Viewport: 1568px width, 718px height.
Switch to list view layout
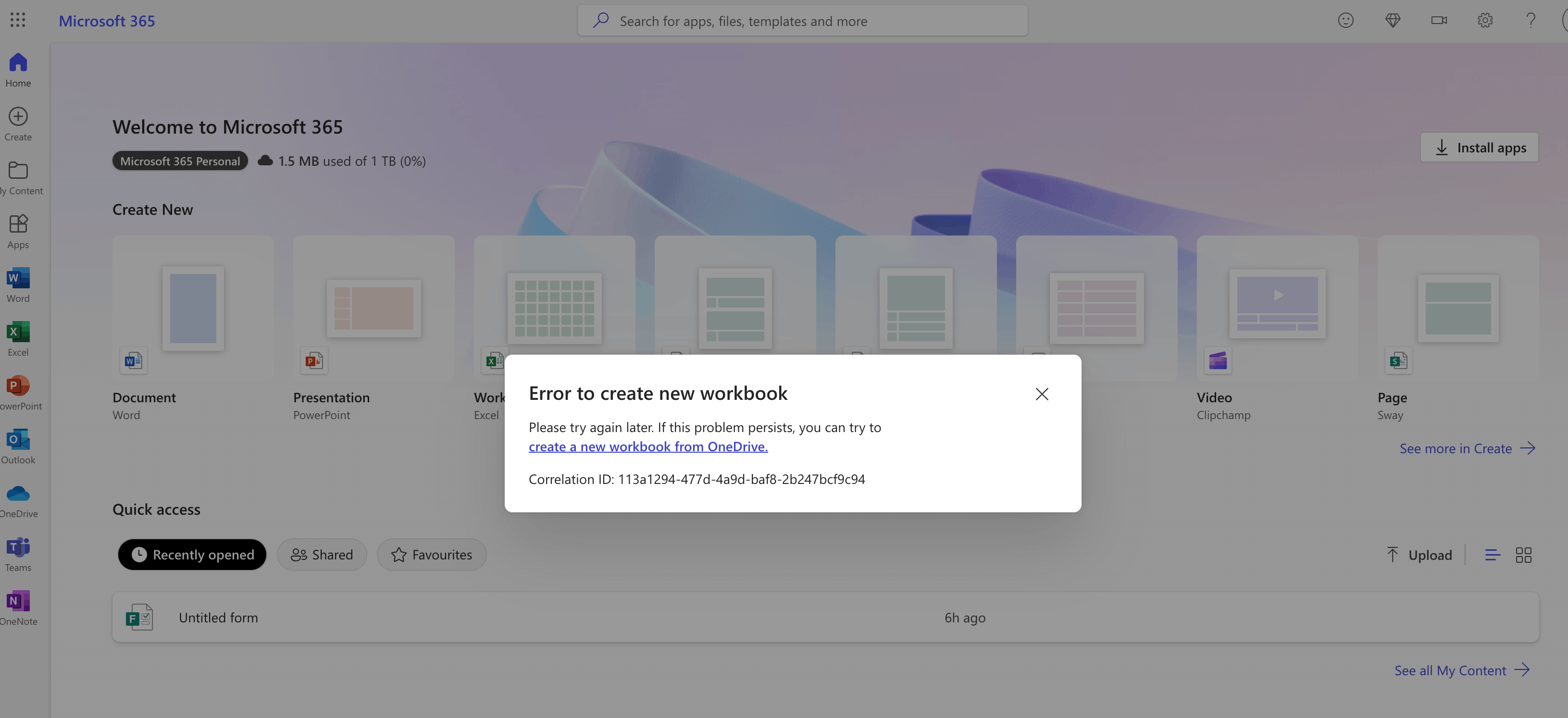pos(1492,554)
